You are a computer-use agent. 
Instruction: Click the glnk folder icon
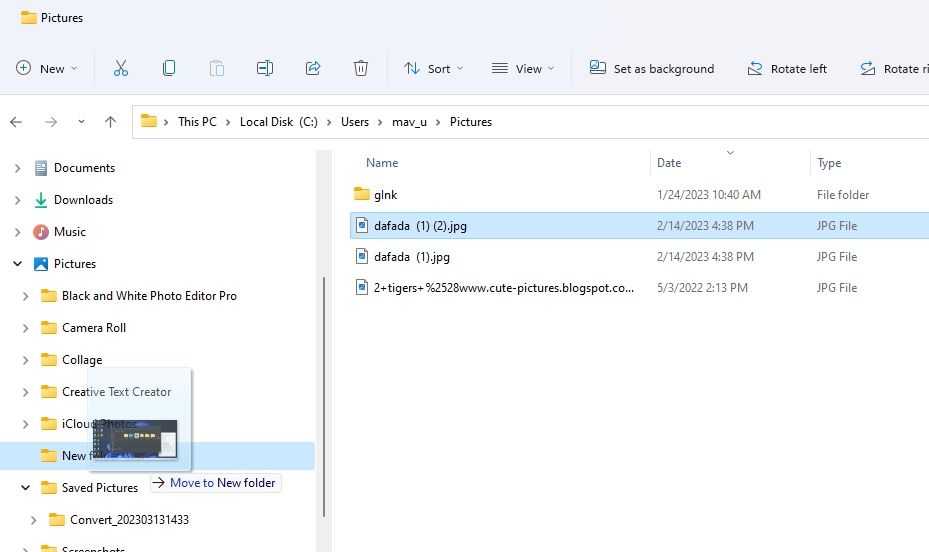tap(361, 194)
